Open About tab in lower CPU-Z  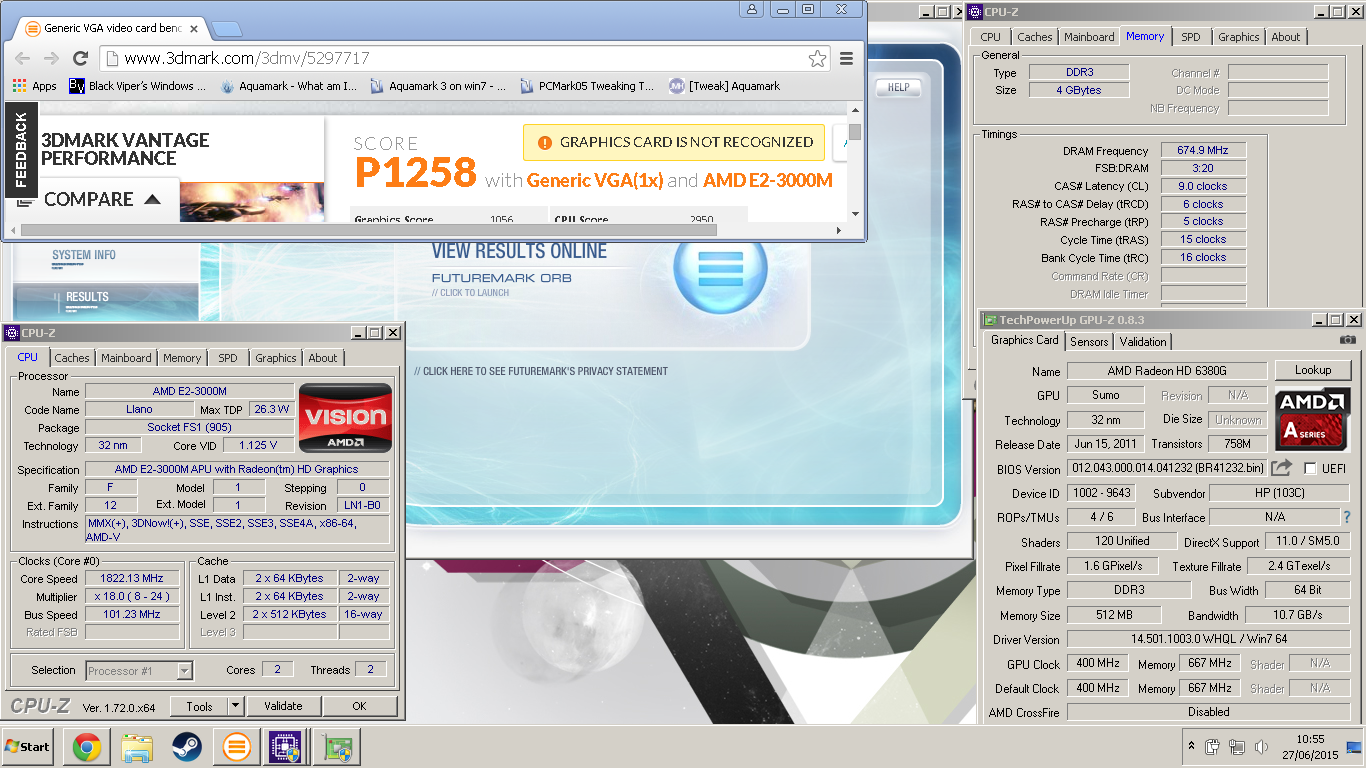click(x=323, y=357)
